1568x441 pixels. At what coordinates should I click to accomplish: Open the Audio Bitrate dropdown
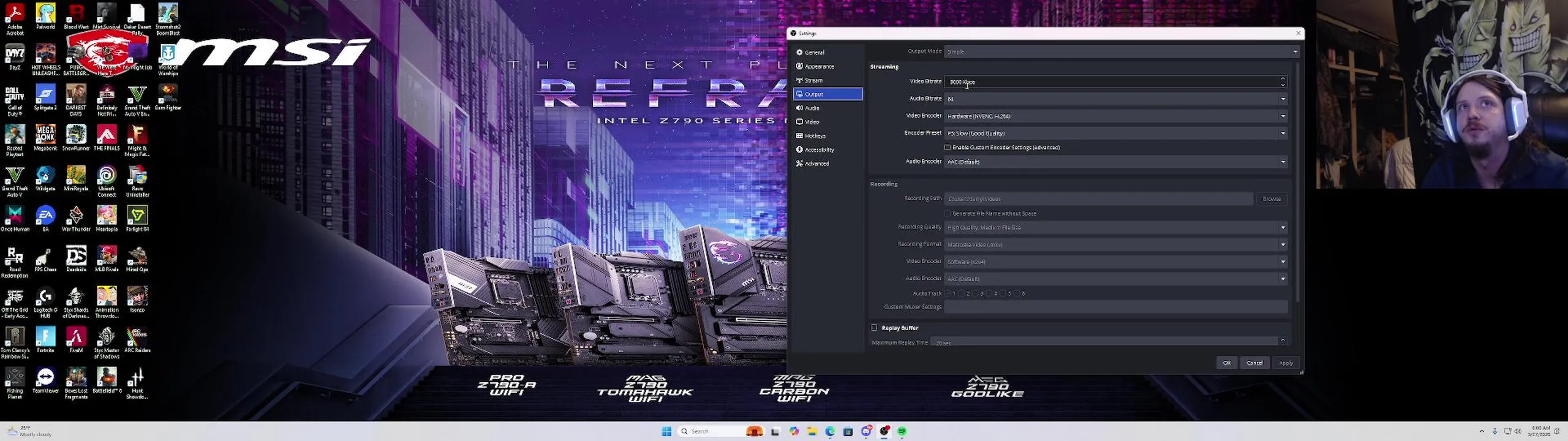[x=1116, y=99]
